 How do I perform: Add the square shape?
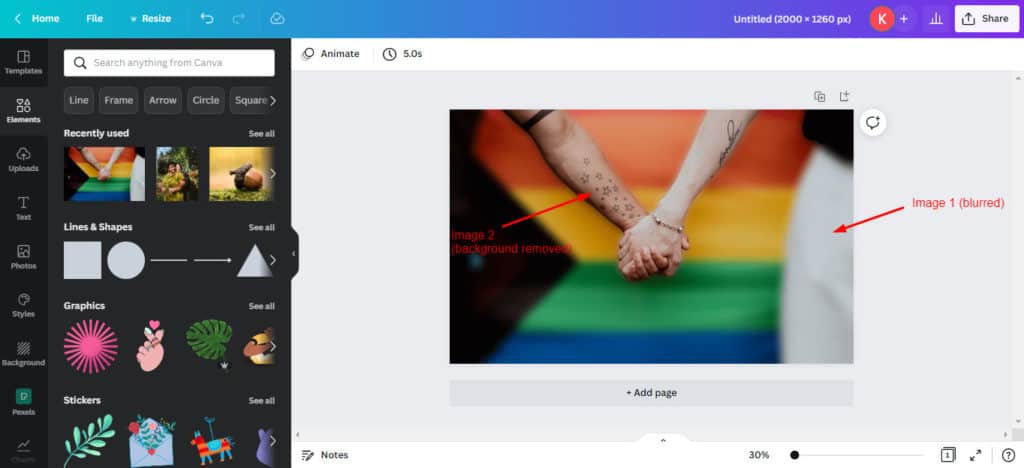pos(82,260)
